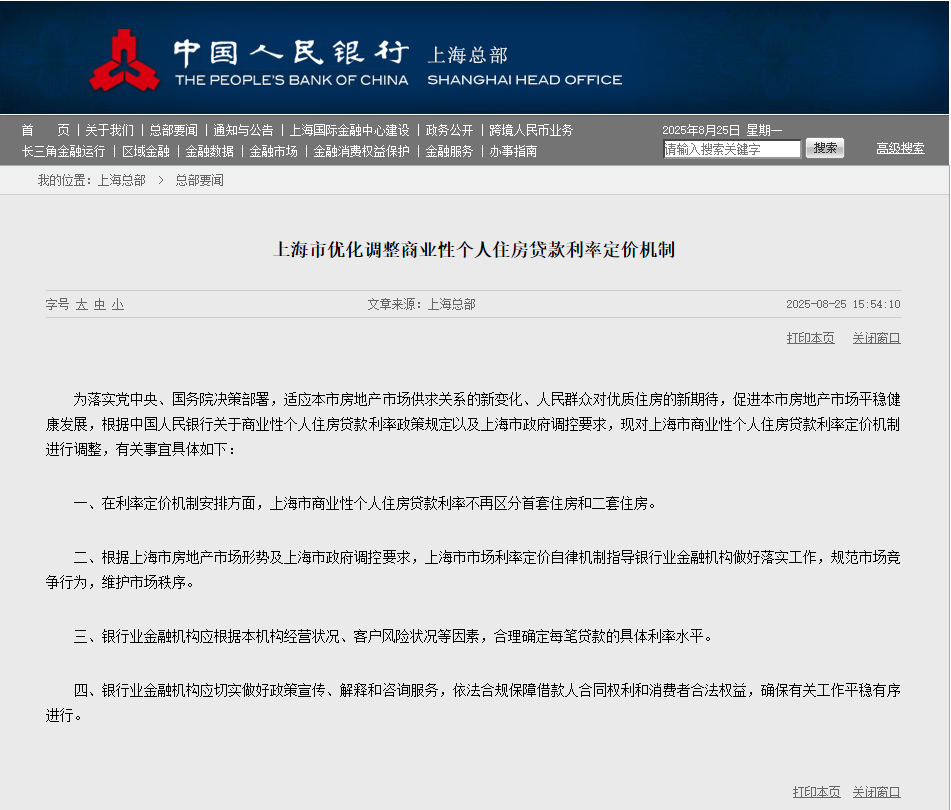
Task: Click the People's Bank of China logo
Action: click(124, 61)
